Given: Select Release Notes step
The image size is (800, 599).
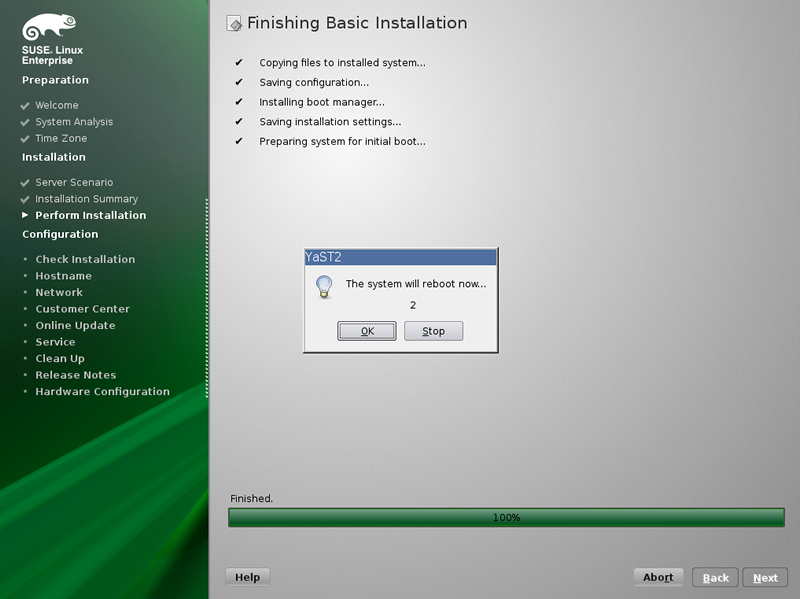Looking at the screenshot, I should pos(76,375).
